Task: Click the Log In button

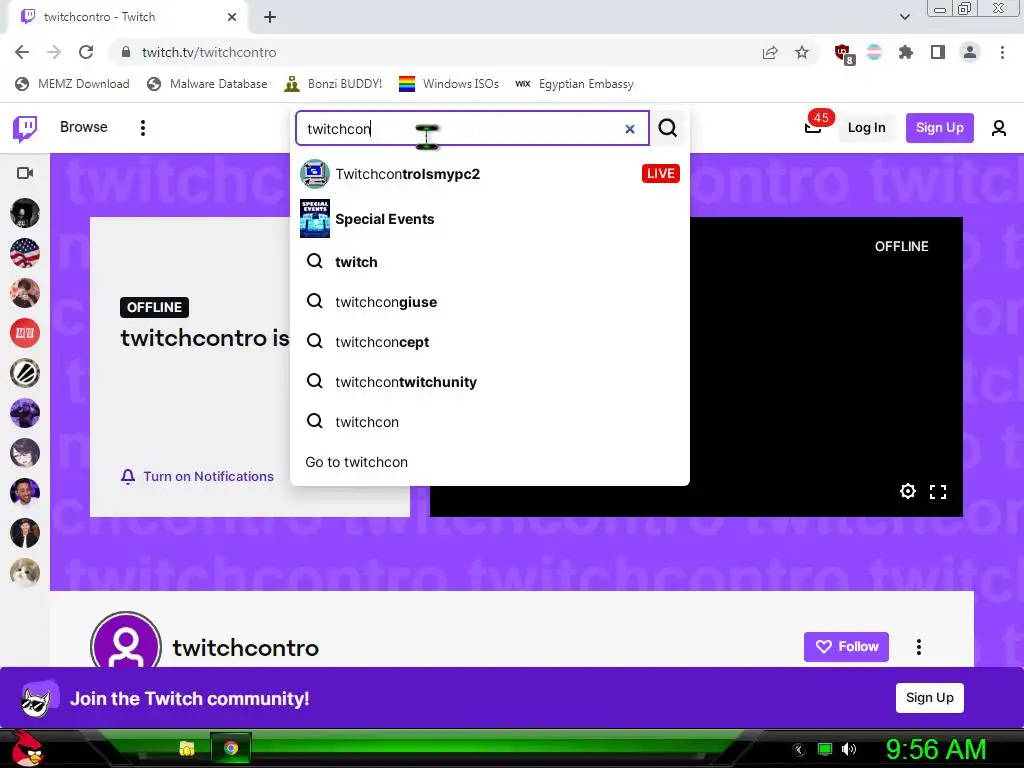Action: (x=866, y=127)
